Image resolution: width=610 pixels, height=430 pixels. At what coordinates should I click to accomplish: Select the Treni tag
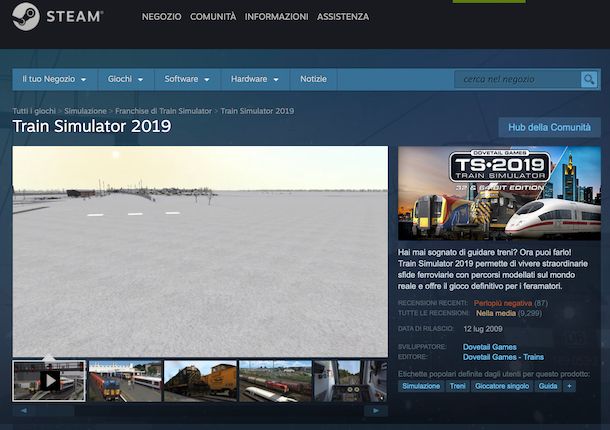pyautogui.click(x=457, y=386)
